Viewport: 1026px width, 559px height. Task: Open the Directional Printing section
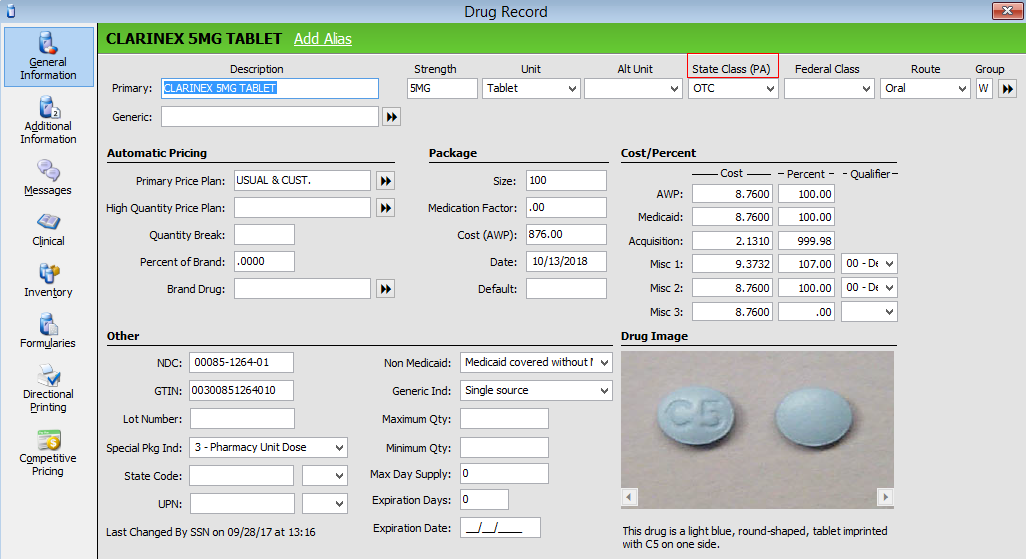48,388
